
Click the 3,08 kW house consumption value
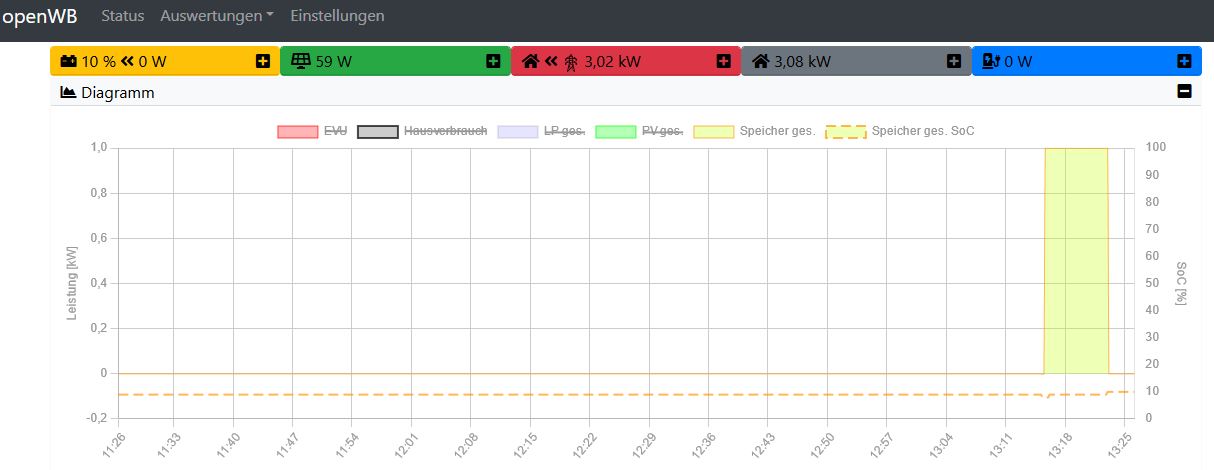pyautogui.click(x=803, y=61)
